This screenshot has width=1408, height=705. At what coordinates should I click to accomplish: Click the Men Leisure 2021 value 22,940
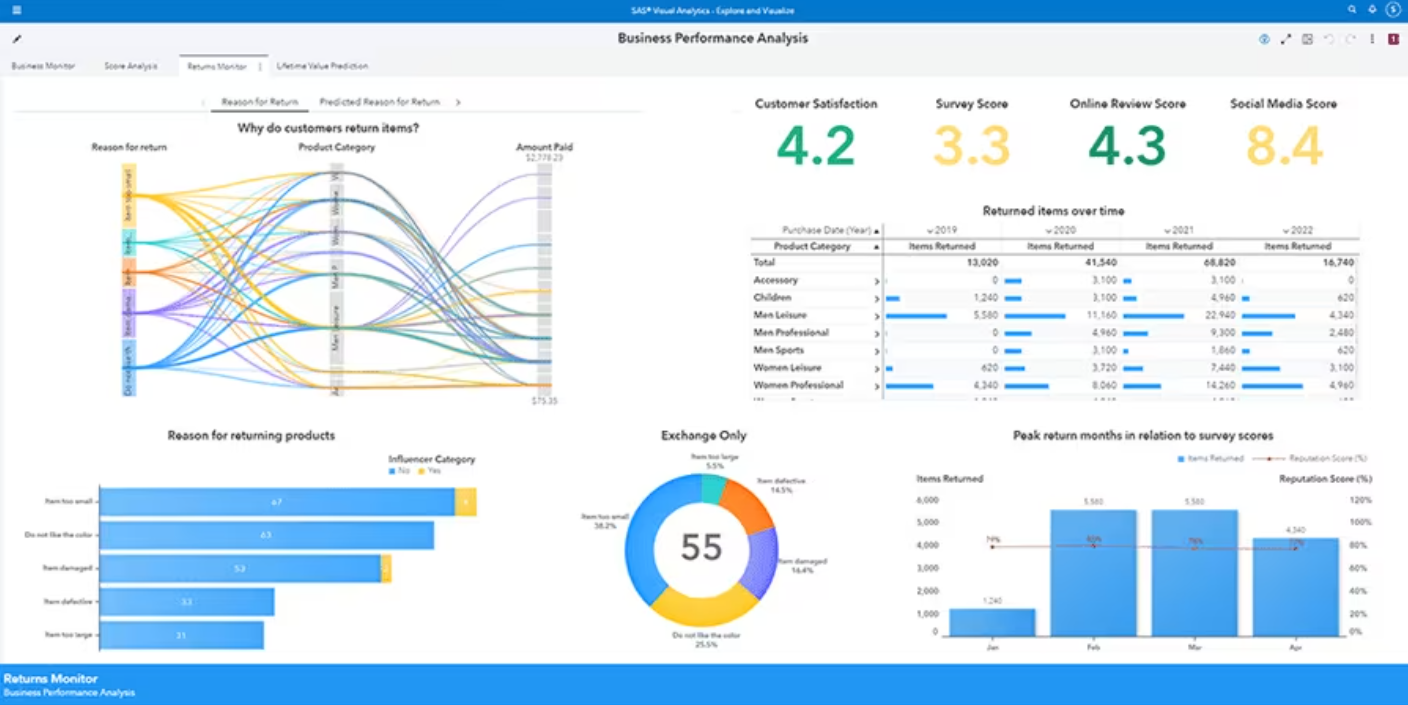tap(1221, 316)
